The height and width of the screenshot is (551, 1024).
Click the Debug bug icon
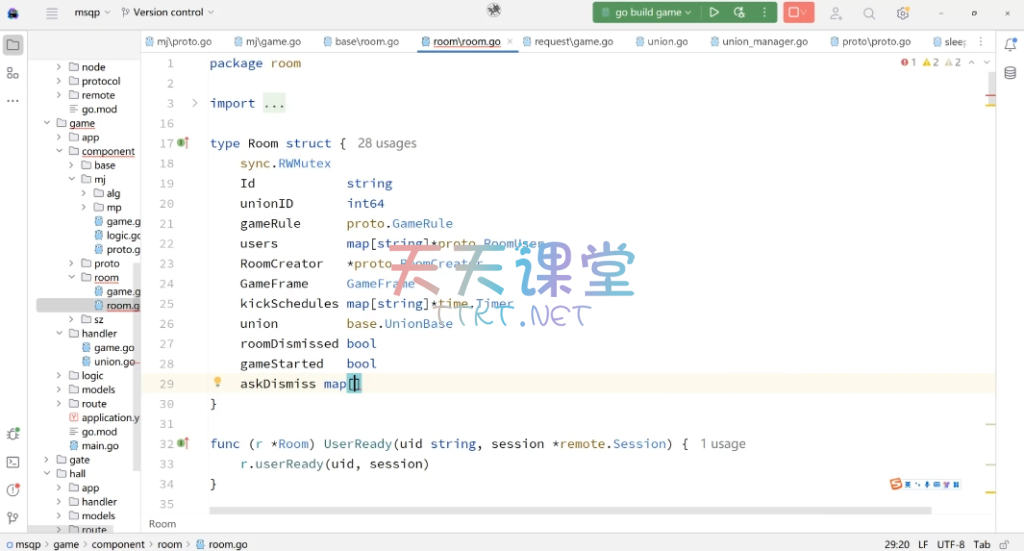(739, 13)
